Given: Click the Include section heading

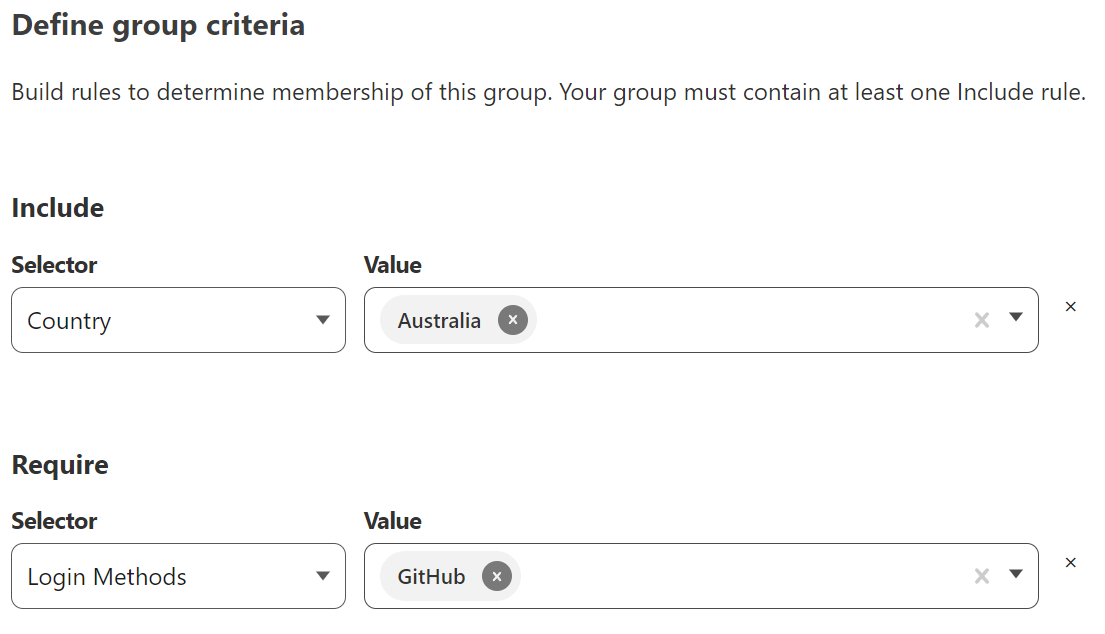Looking at the screenshot, I should (x=57, y=208).
